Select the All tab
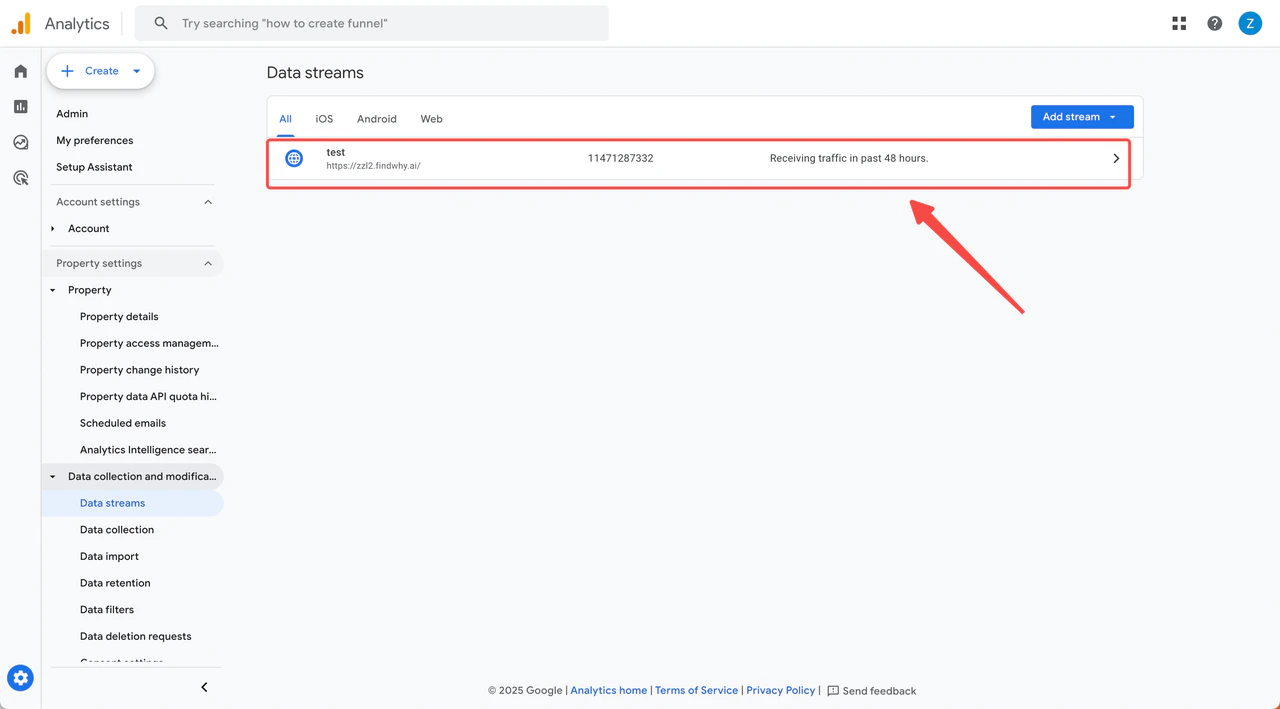 tap(285, 119)
